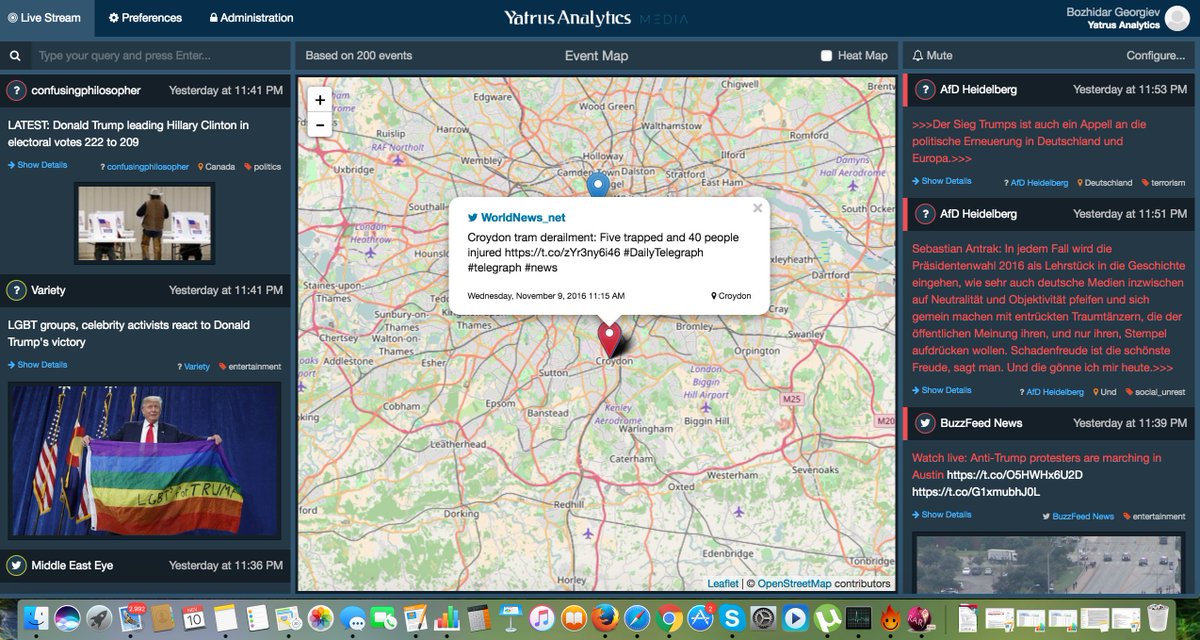
Task: Click confusingphilosopher's question-mark avatar icon
Action: click(16, 91)
